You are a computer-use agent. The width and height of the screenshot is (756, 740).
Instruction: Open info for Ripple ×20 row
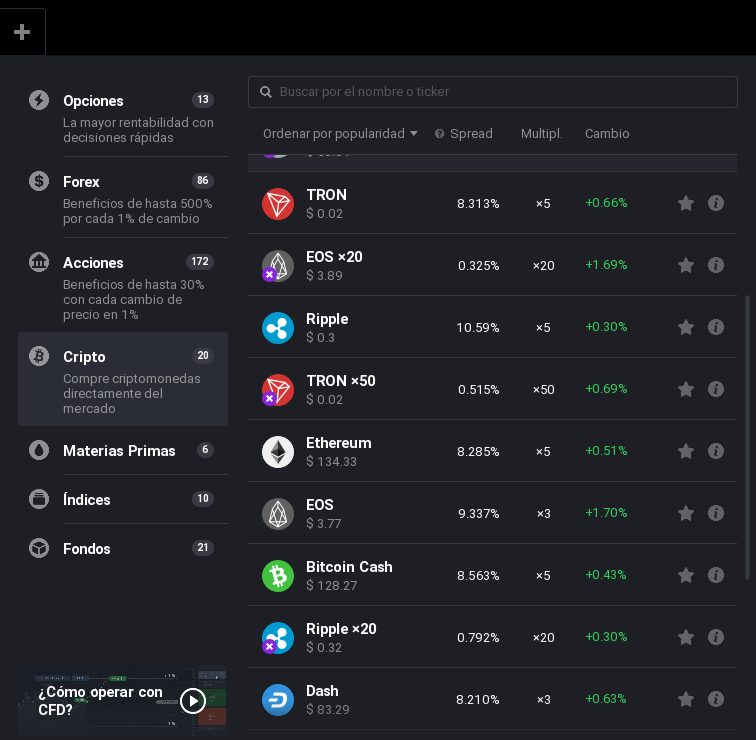point(716,637)
